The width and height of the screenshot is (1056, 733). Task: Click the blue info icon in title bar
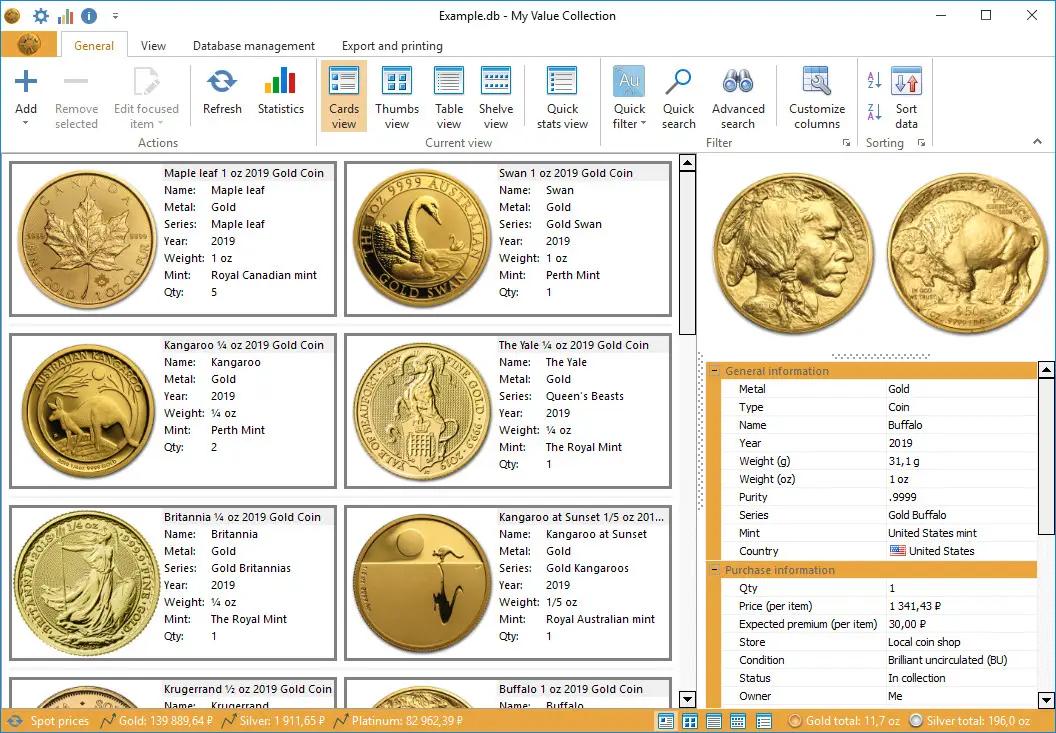coord(89,15)
